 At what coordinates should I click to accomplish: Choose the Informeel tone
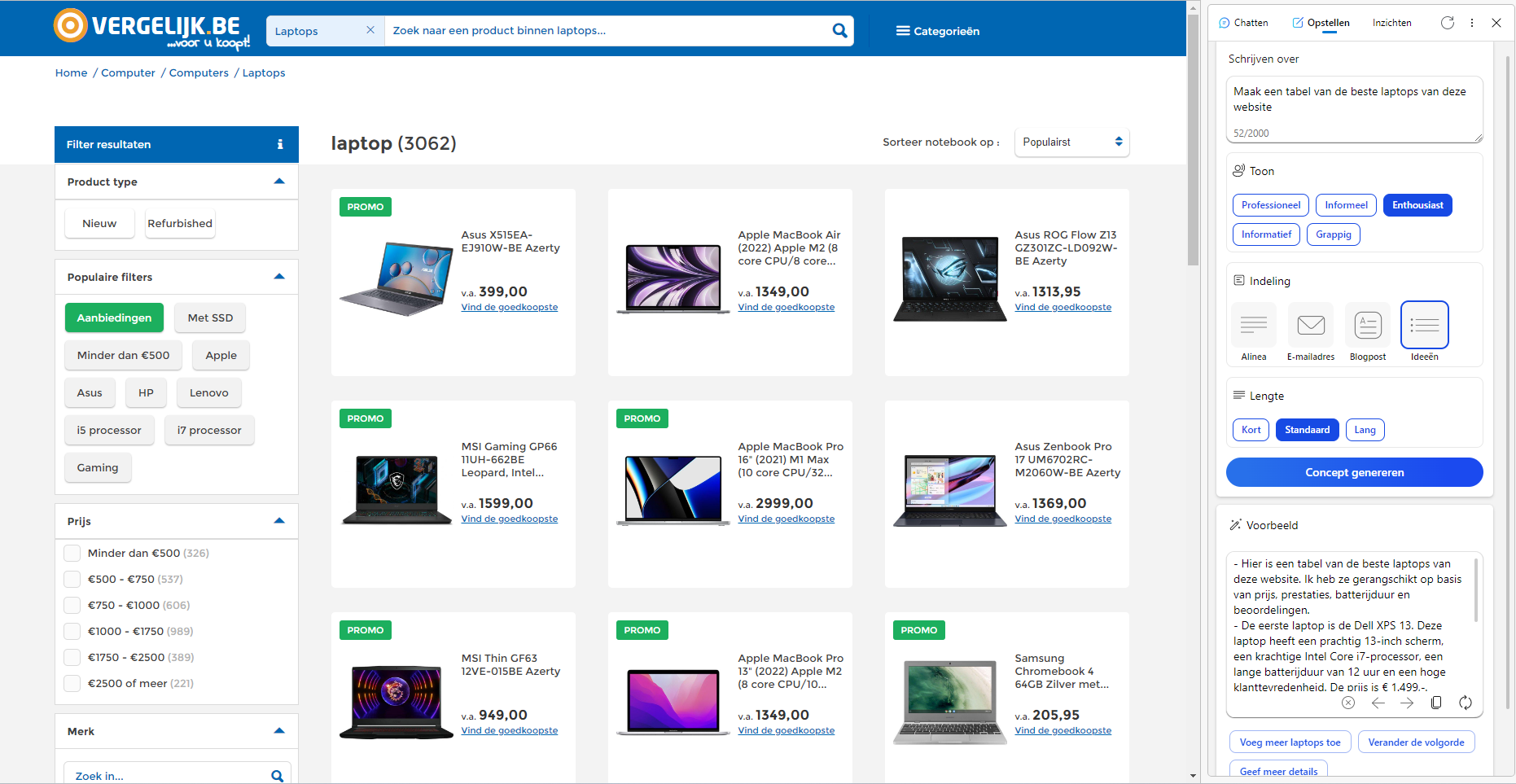pos(1346,205)
